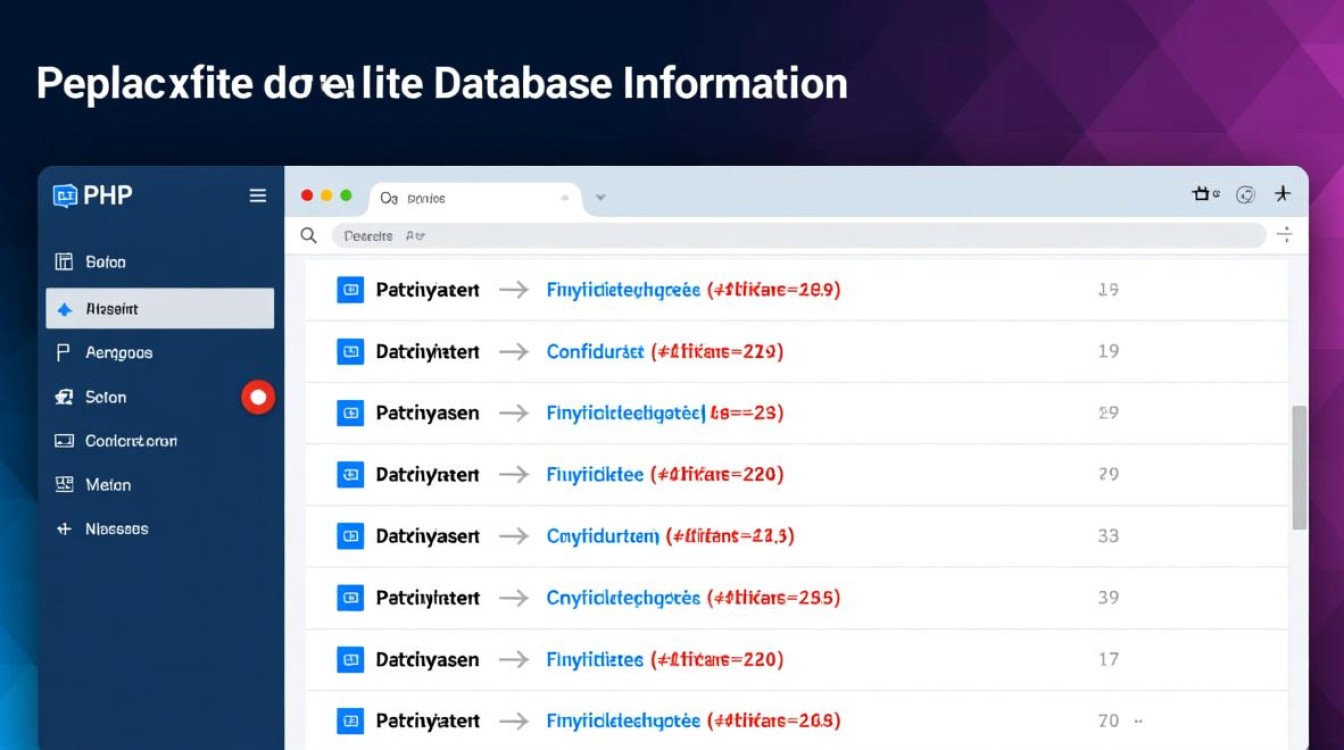
Task: Toggle the hamburger menu in the sidebar
Action: (x=258, y=195)
